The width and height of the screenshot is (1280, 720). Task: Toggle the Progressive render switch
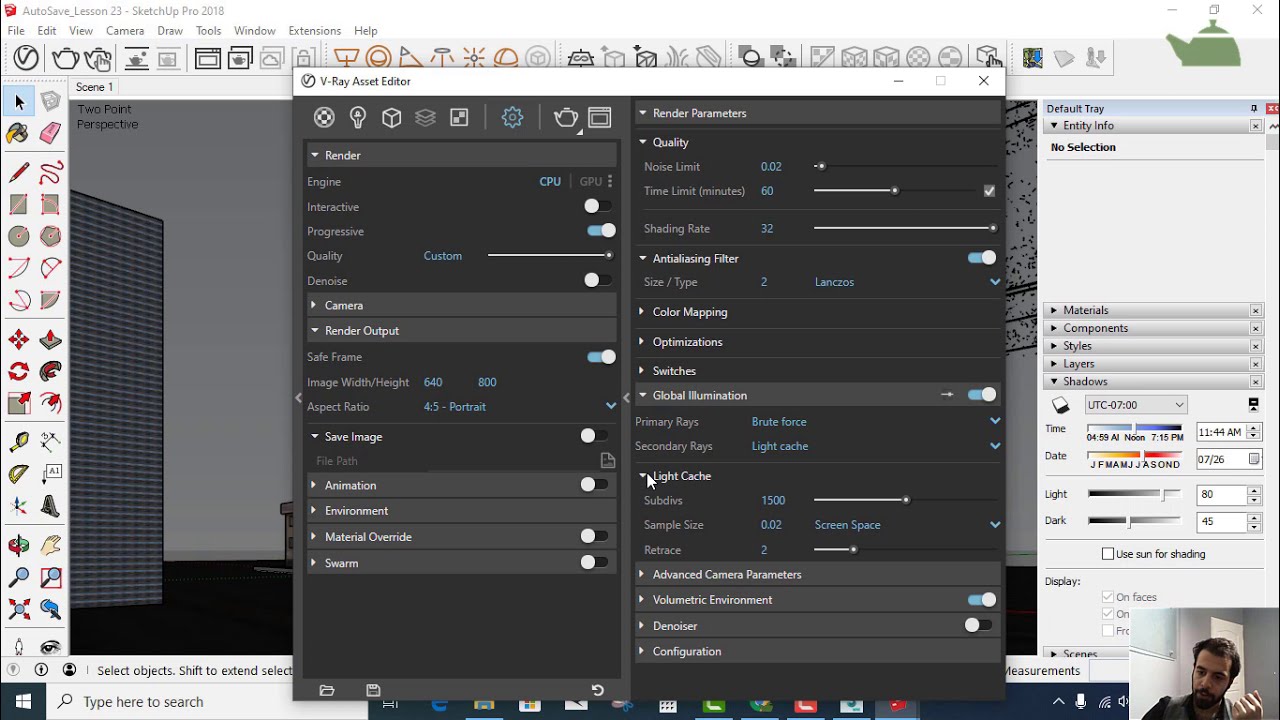point(601,231)
